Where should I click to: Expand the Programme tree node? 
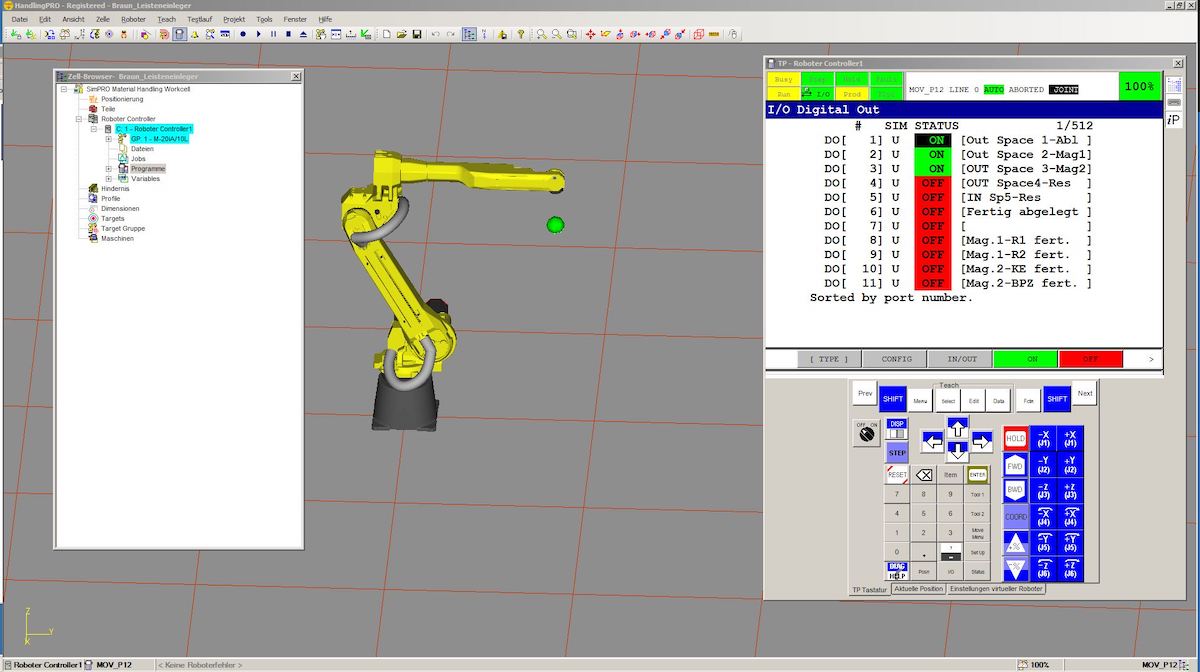click(x=109, y=169)
